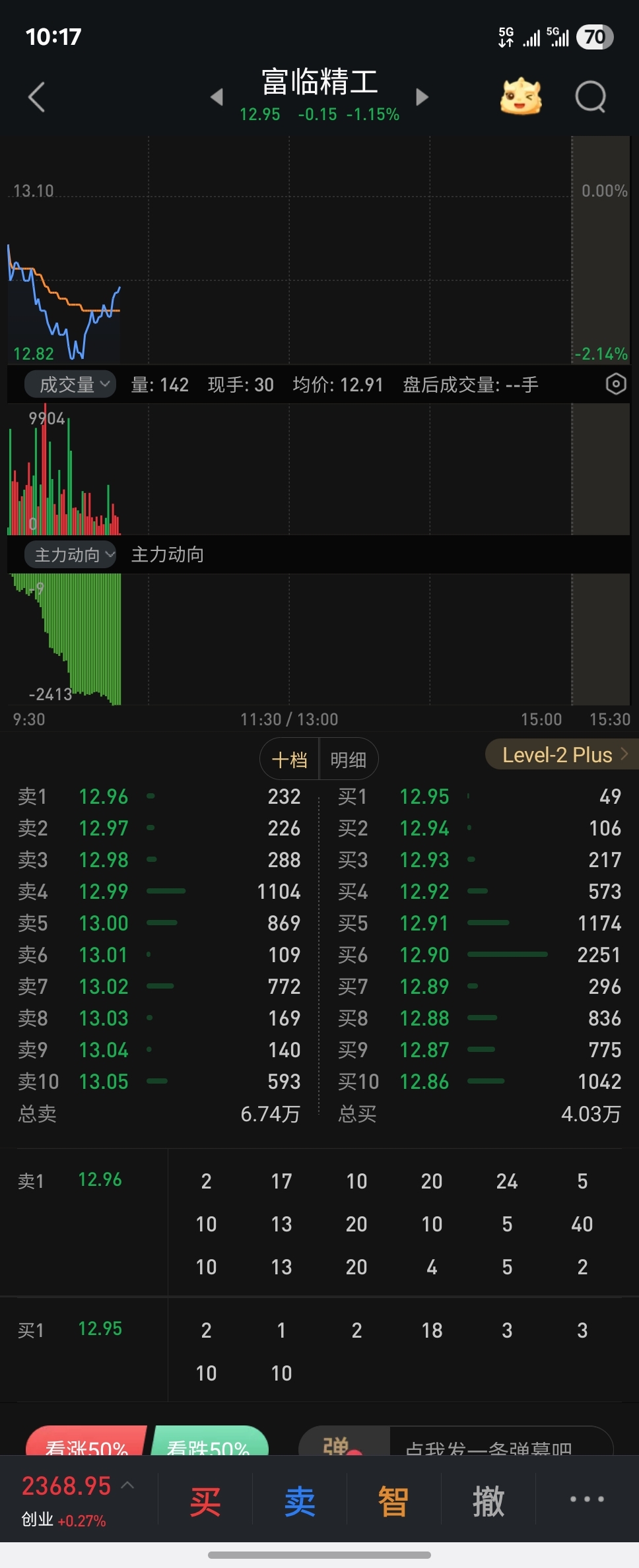Select the 卖7 price 13.02 row
The width and height of the screenshot is (639, 1568).
[159, 987]
